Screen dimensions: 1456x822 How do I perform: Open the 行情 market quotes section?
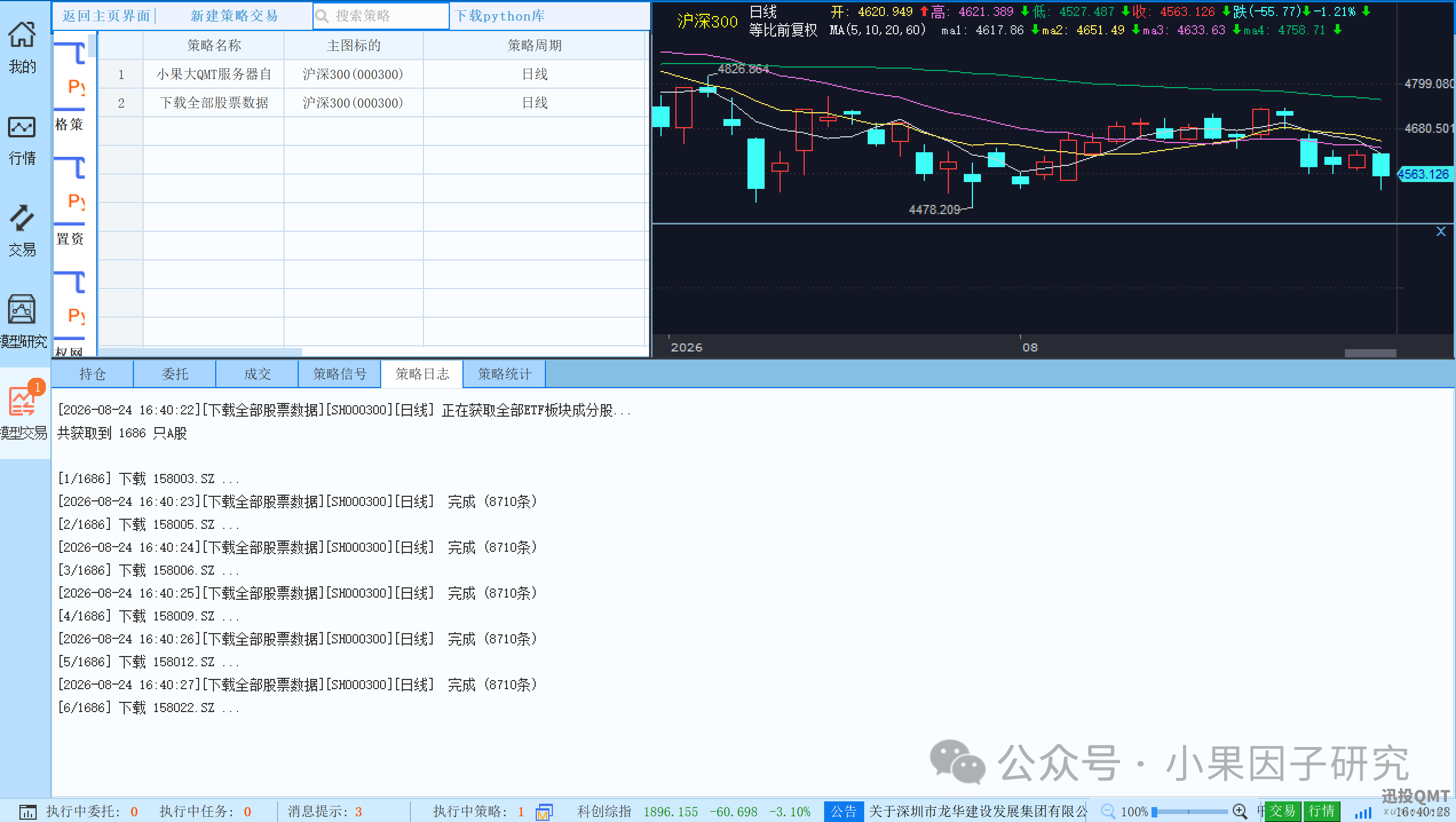22,140
